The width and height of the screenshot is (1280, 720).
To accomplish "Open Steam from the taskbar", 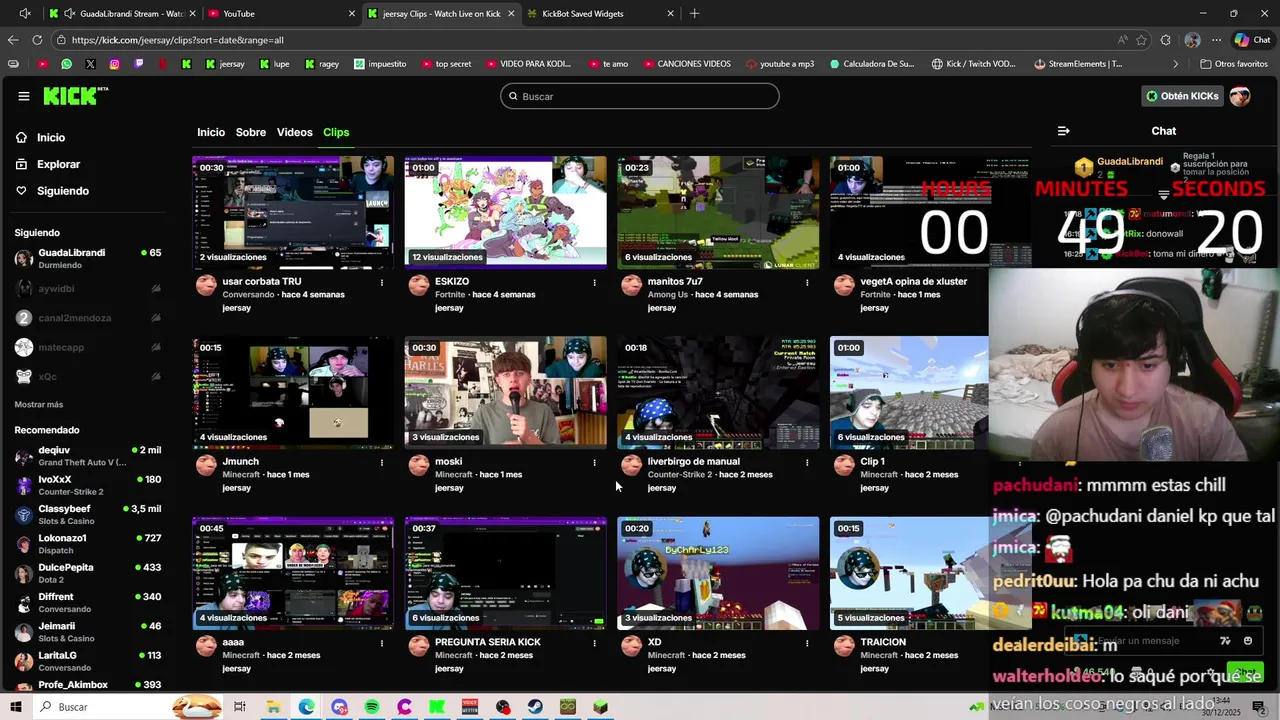I will 536,707.
